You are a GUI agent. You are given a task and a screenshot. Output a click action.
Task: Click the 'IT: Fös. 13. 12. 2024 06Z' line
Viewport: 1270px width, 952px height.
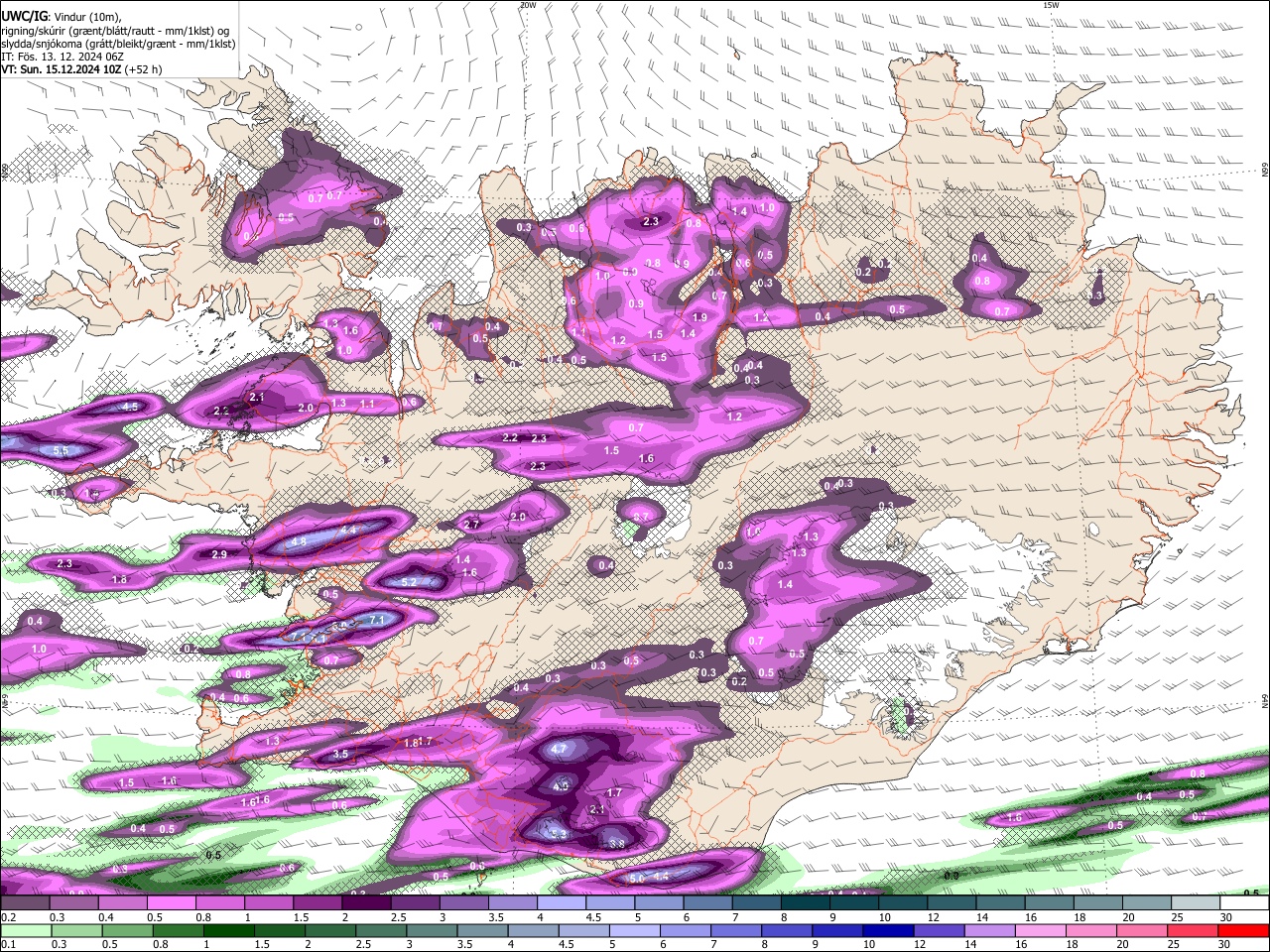click(63, 57)
